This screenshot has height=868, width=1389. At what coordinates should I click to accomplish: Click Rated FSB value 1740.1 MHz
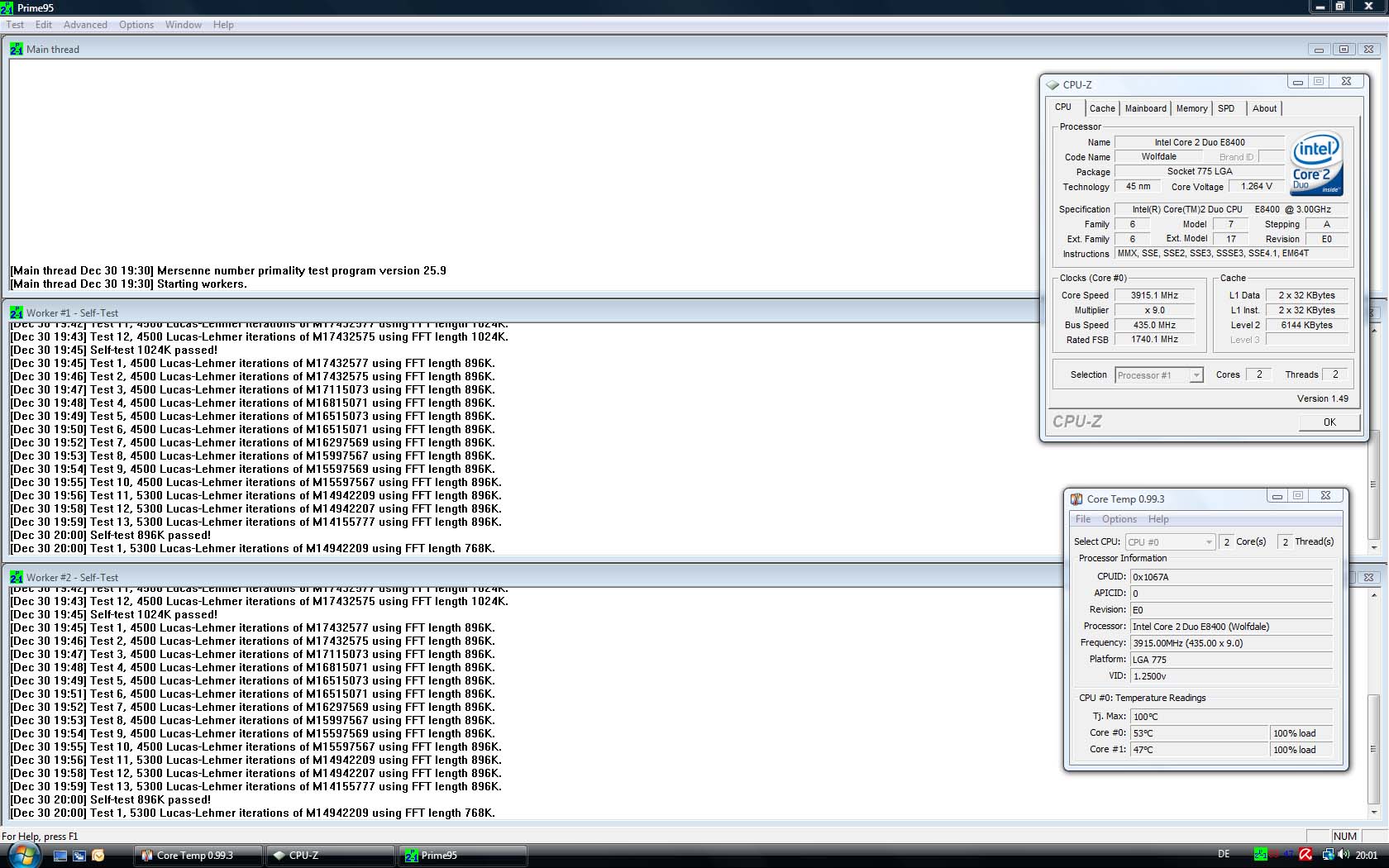pos(1155,340)
